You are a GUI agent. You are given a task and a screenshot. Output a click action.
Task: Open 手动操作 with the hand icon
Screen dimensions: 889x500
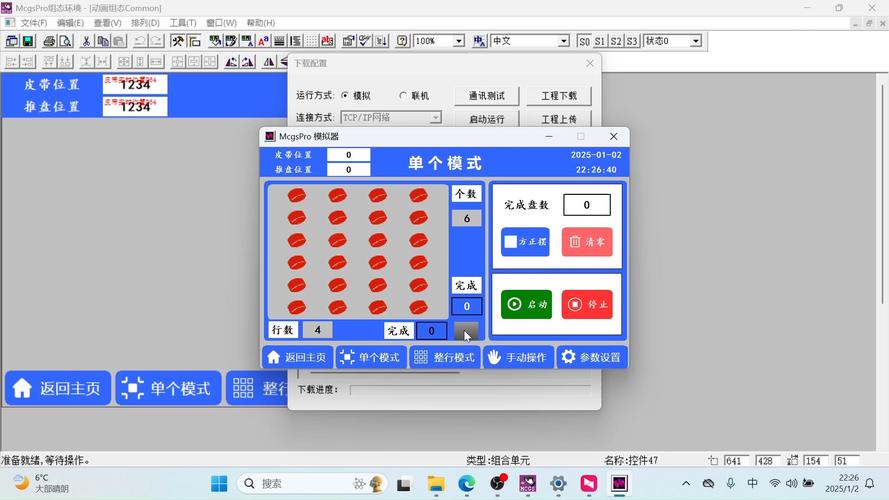coord(518,357)
